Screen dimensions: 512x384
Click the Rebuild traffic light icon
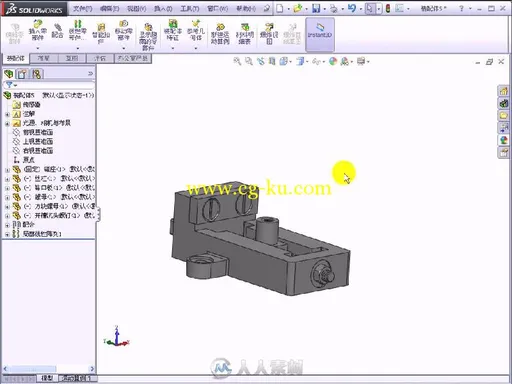pos(388,8)
